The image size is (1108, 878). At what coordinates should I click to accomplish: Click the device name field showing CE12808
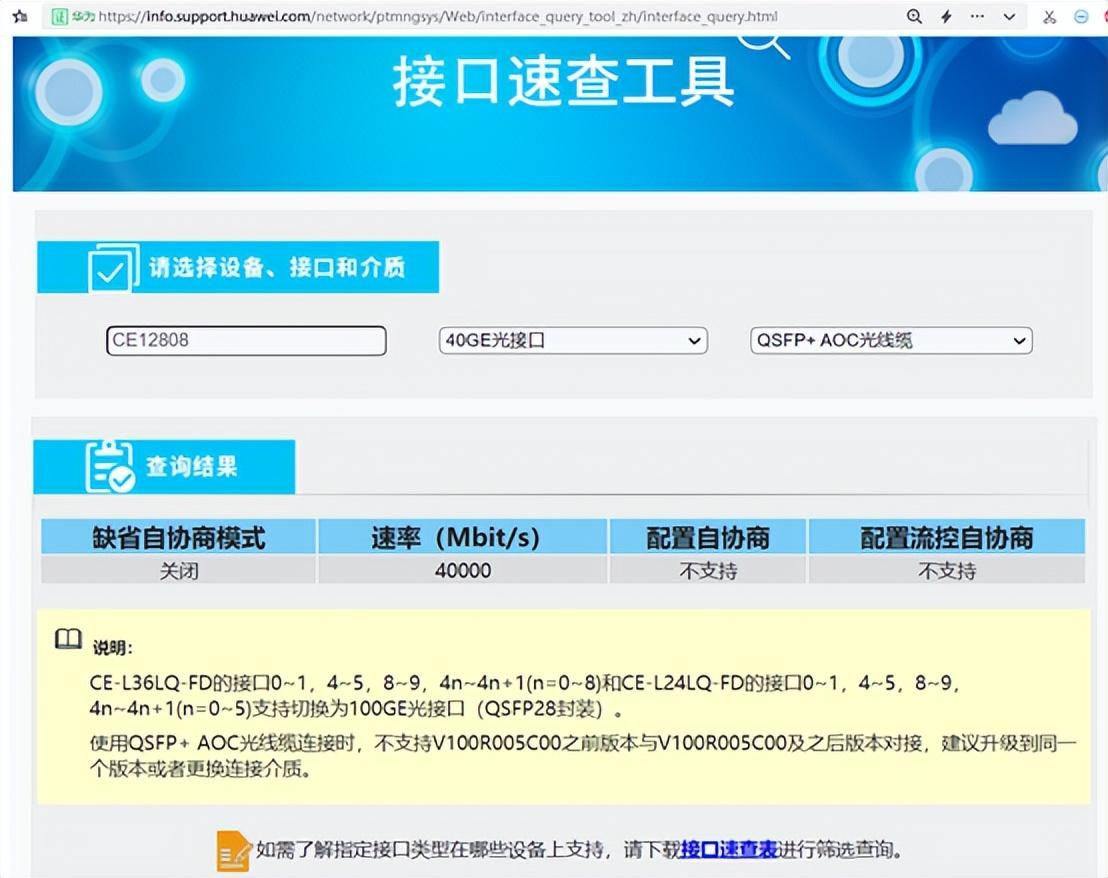coord(246,340)
